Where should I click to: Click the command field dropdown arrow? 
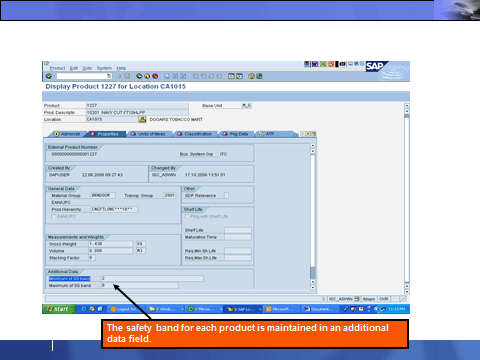click(109, 76)
